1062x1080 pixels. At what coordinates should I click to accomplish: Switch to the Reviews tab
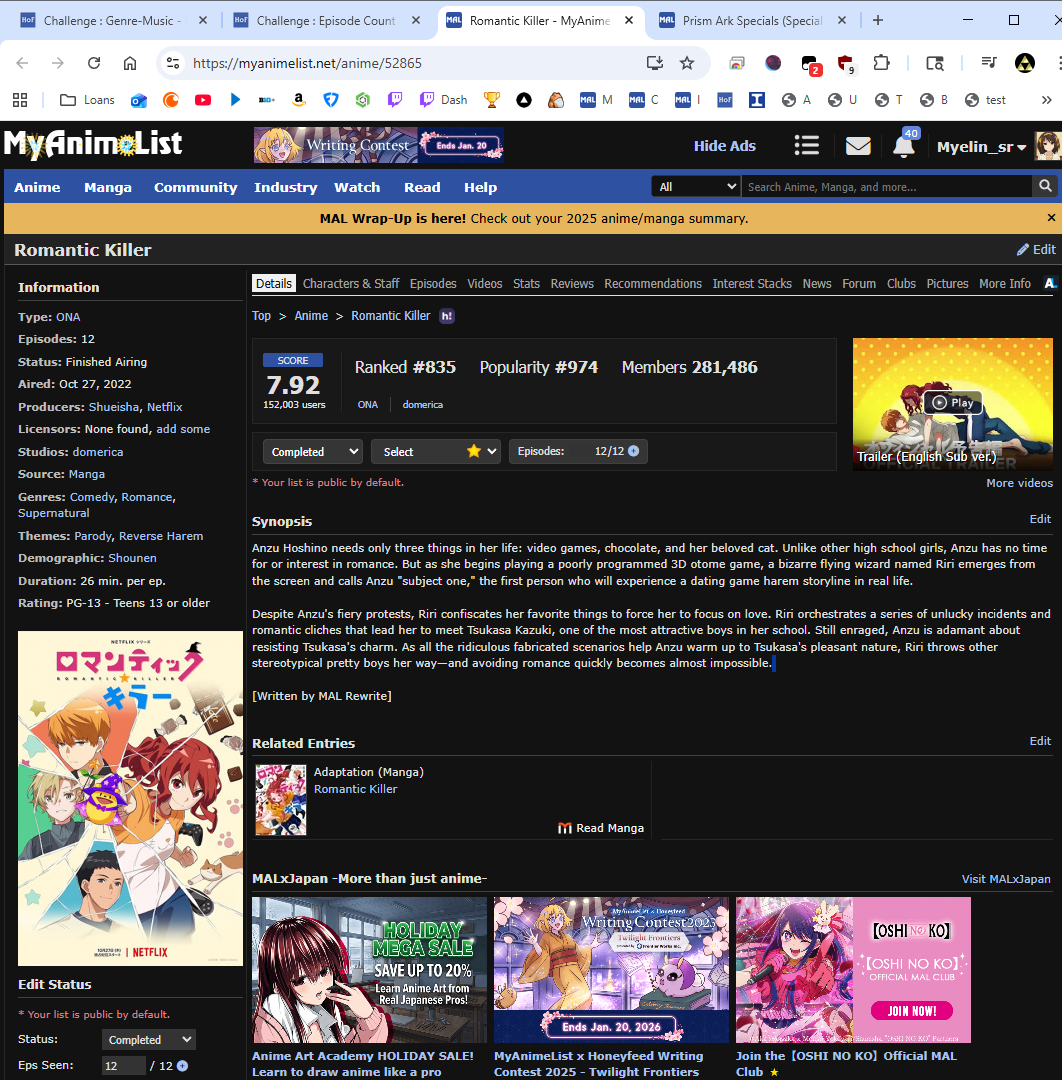coord(572,283)
